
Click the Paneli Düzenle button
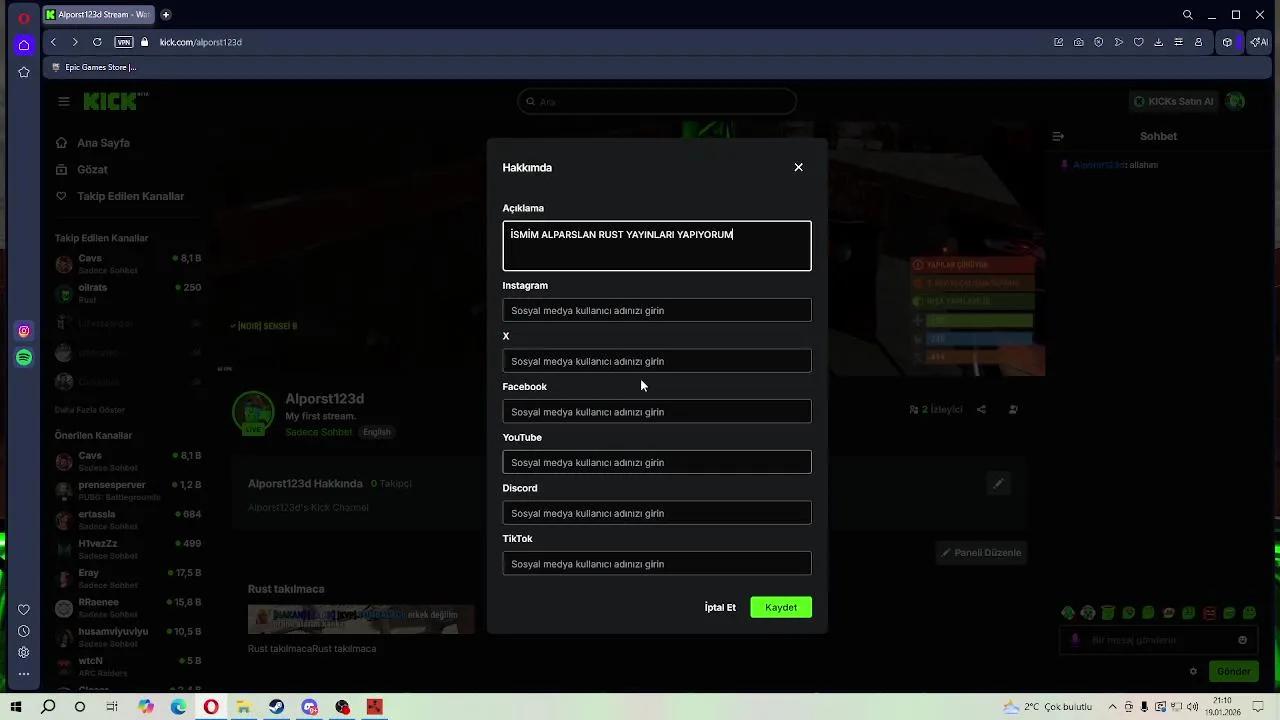point(981,552)
